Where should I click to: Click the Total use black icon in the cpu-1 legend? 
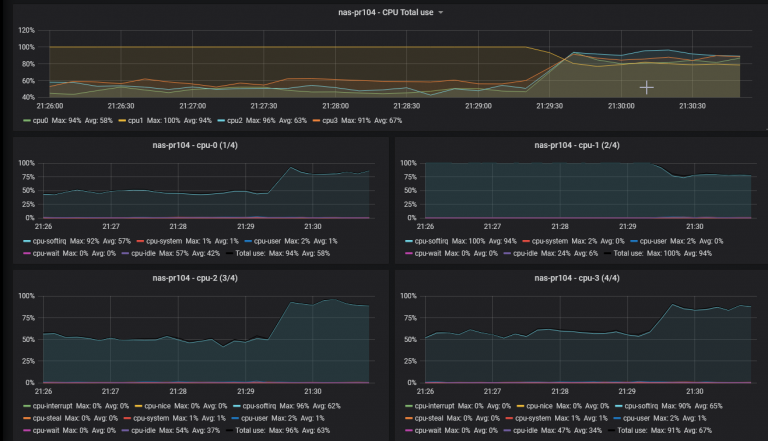point(608,253)
